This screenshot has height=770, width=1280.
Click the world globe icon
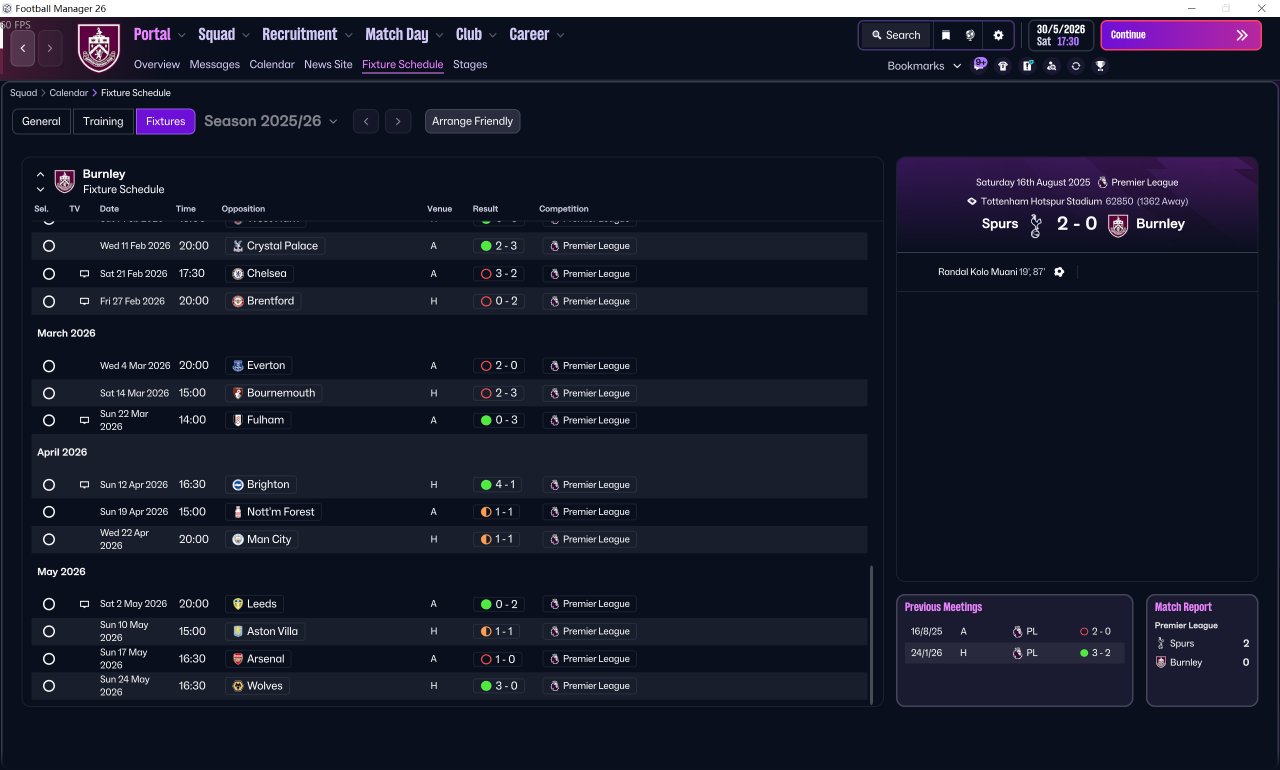[x=970, y=35]
